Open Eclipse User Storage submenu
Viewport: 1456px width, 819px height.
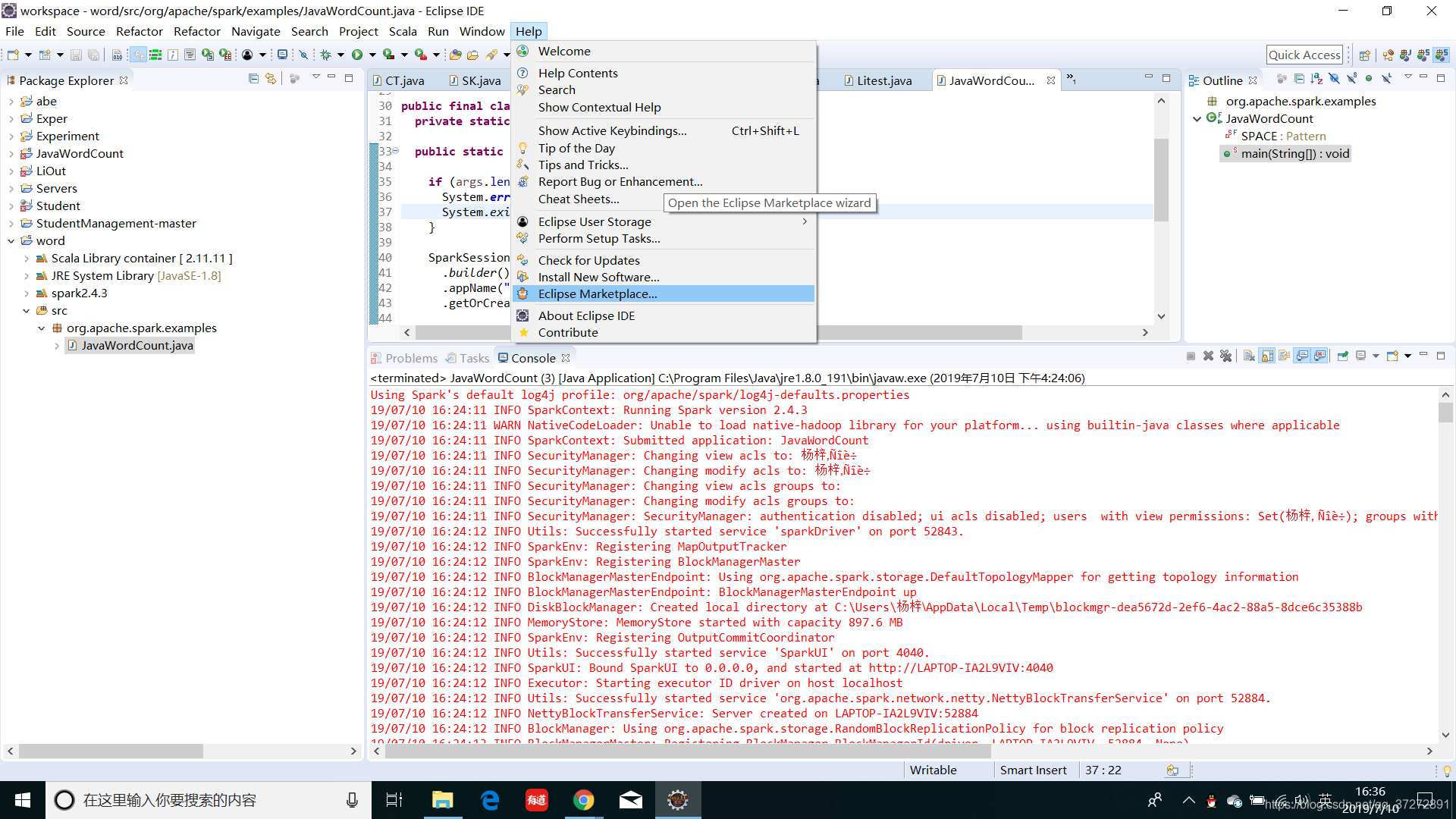click(x=664, y=222)
